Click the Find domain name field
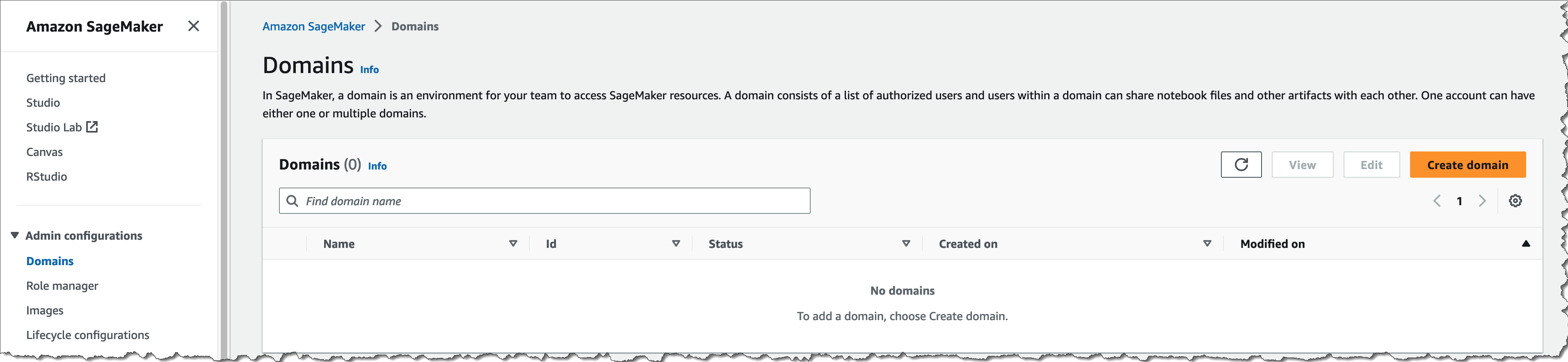The height and width of the screenshot is (362, 1568). 554,201
